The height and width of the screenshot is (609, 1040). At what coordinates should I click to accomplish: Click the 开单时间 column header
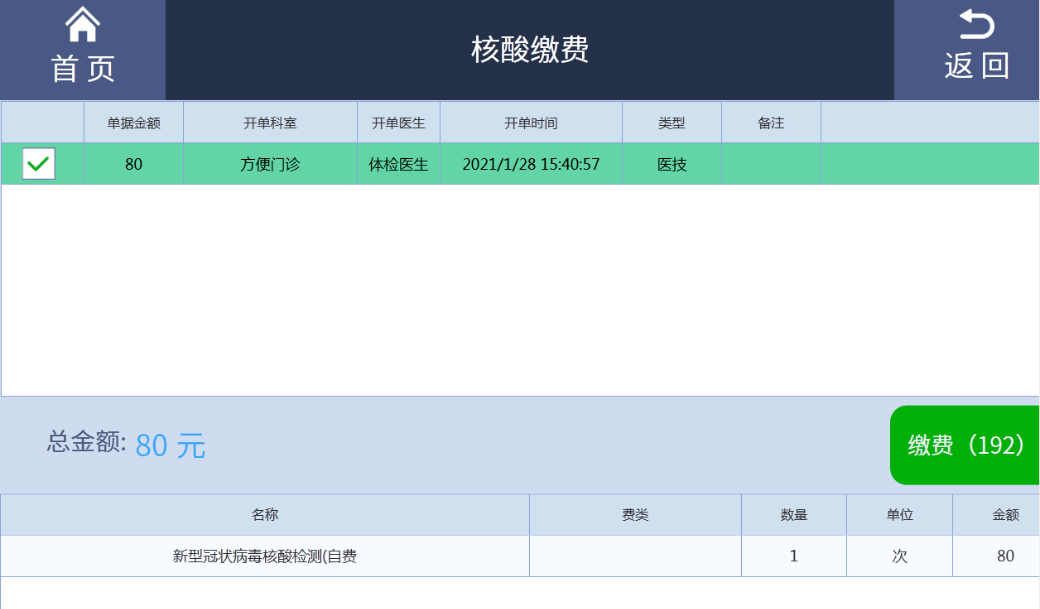pos(531,123)
